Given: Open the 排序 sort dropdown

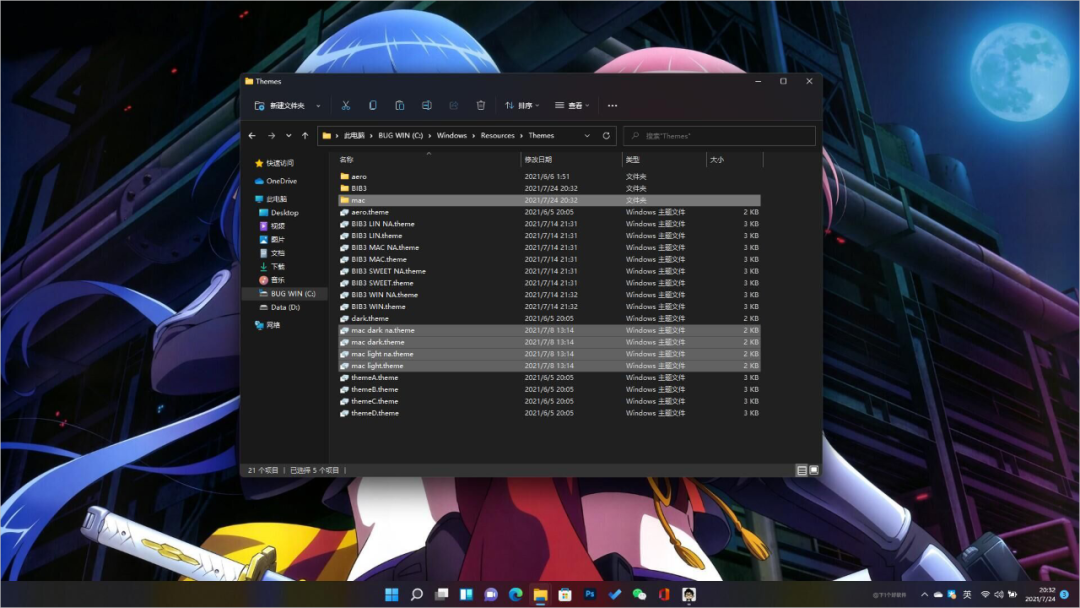Looking at the screenshot, I should [x=522, y=105].
